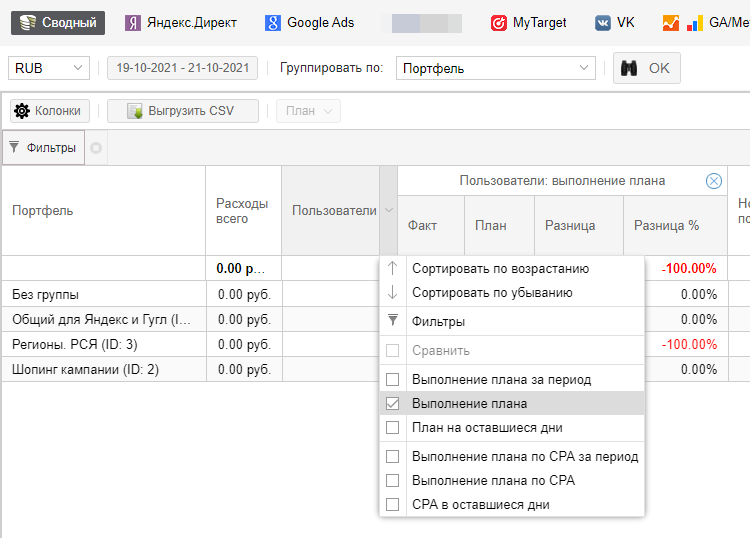This screenshot has width=750, height=538.
Task: Open the RUB currency dropdown
Action: pyautogui.click(x=49, y=68)
